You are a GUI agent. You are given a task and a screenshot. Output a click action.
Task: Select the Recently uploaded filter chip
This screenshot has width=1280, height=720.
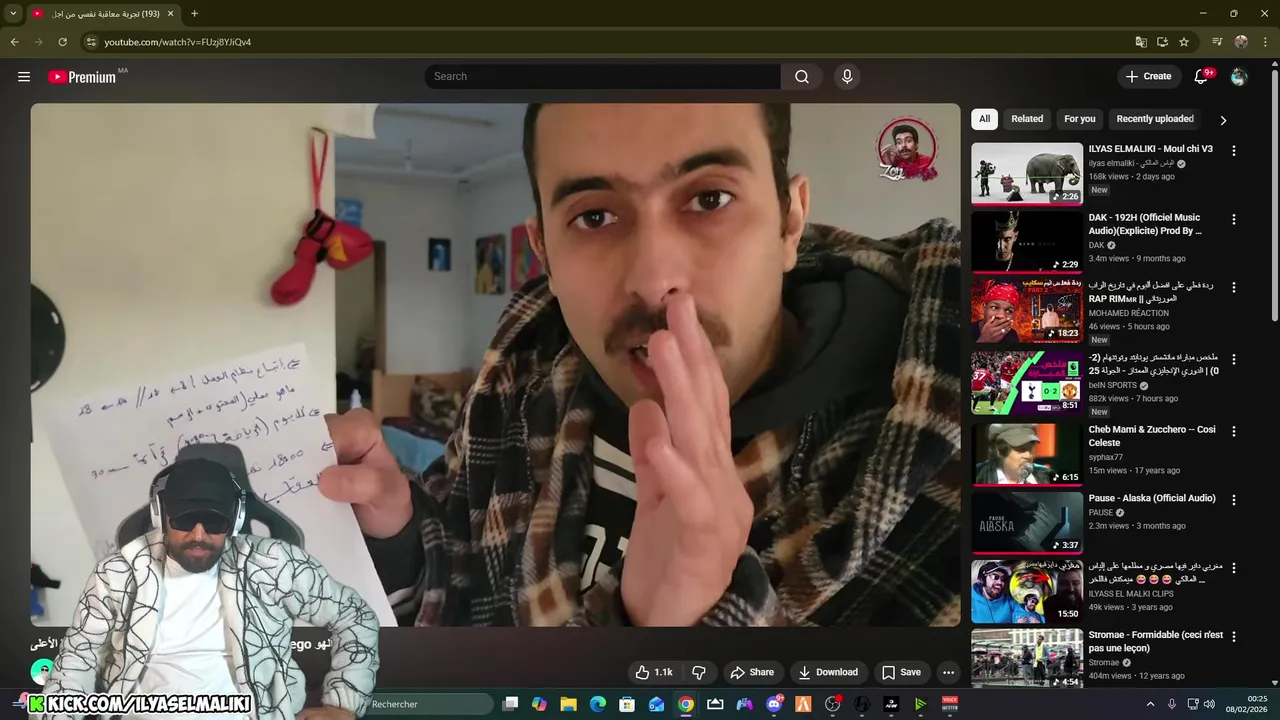[1155, 119]
